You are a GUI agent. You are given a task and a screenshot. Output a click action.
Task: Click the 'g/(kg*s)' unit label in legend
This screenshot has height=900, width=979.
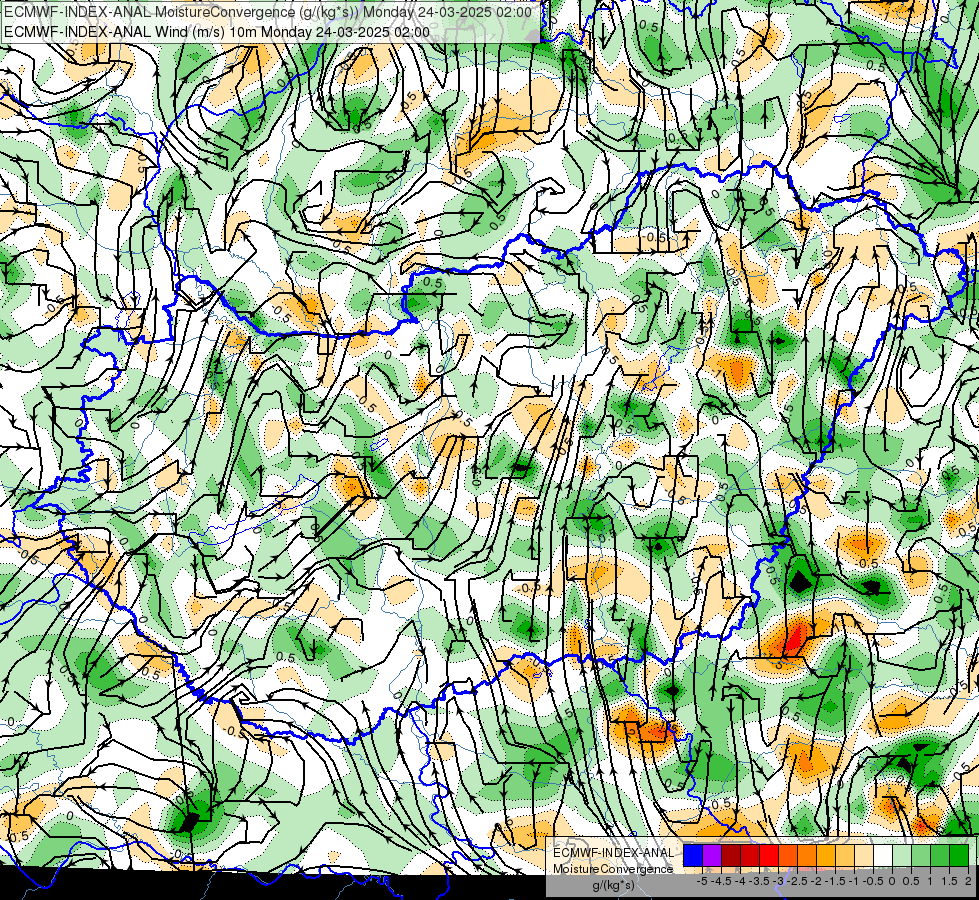tap(613, 885)
